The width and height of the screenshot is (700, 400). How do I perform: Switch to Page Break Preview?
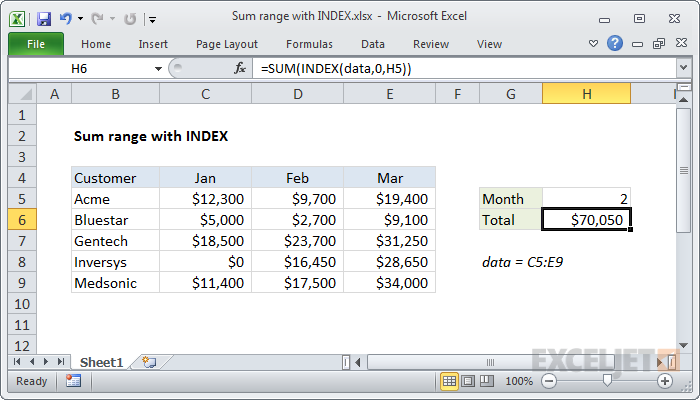(x=487, y=381)
